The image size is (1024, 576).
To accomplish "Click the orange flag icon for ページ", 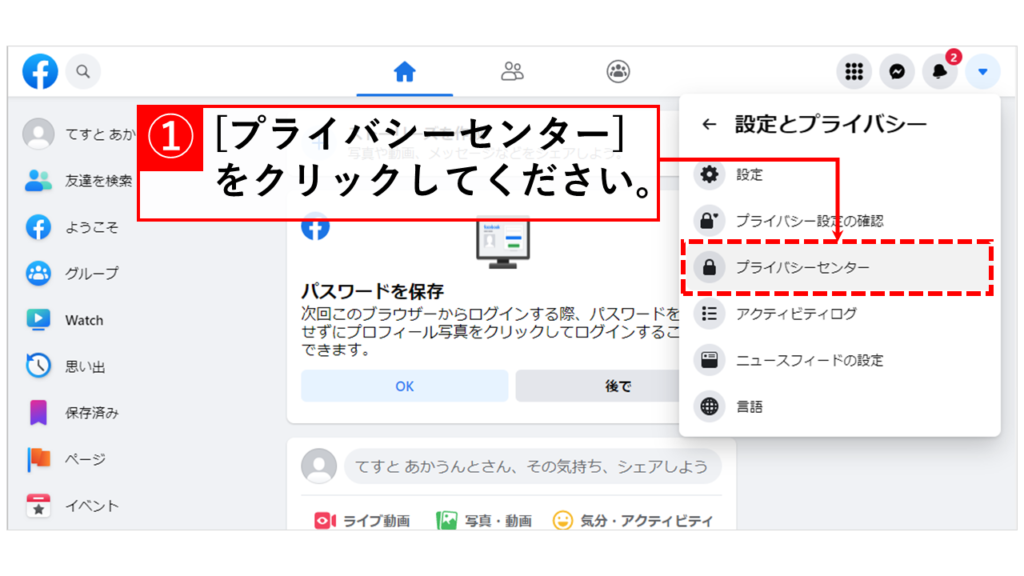I will click(39, 459).
